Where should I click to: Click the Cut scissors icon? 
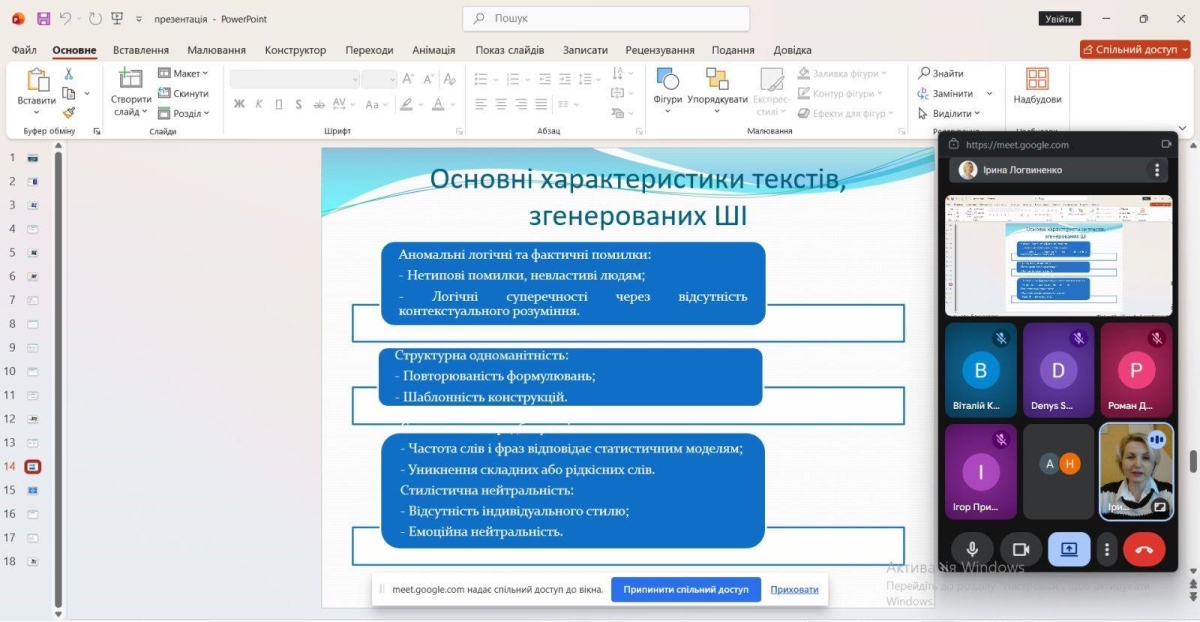pyautogui.click(x=69, y=74)
